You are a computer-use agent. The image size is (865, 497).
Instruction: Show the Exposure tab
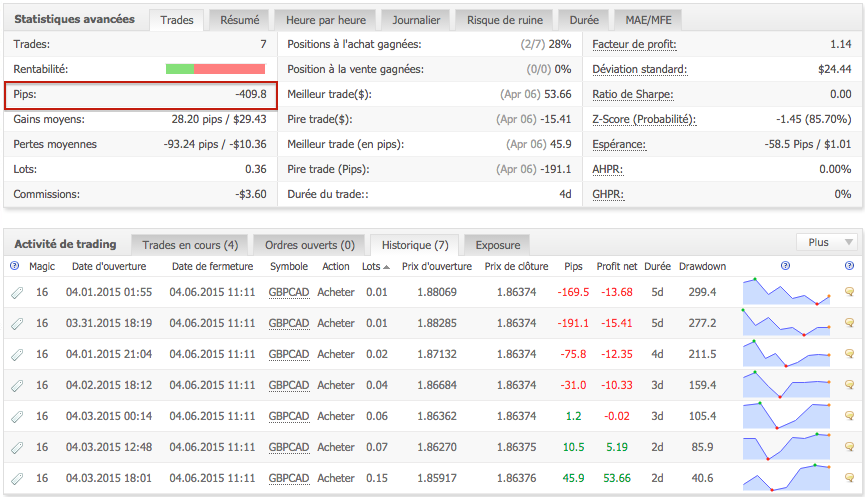497,244
